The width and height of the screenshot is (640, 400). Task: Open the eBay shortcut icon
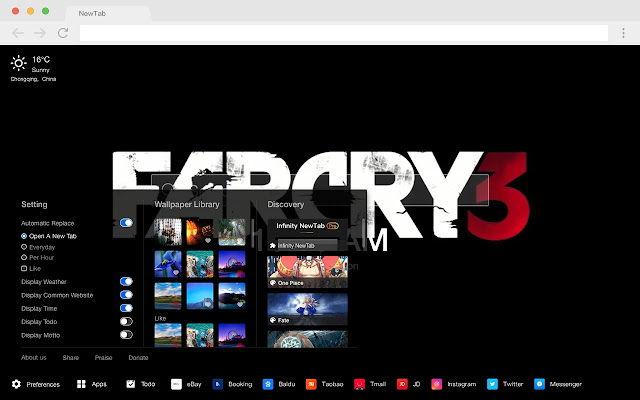[176, 384]
